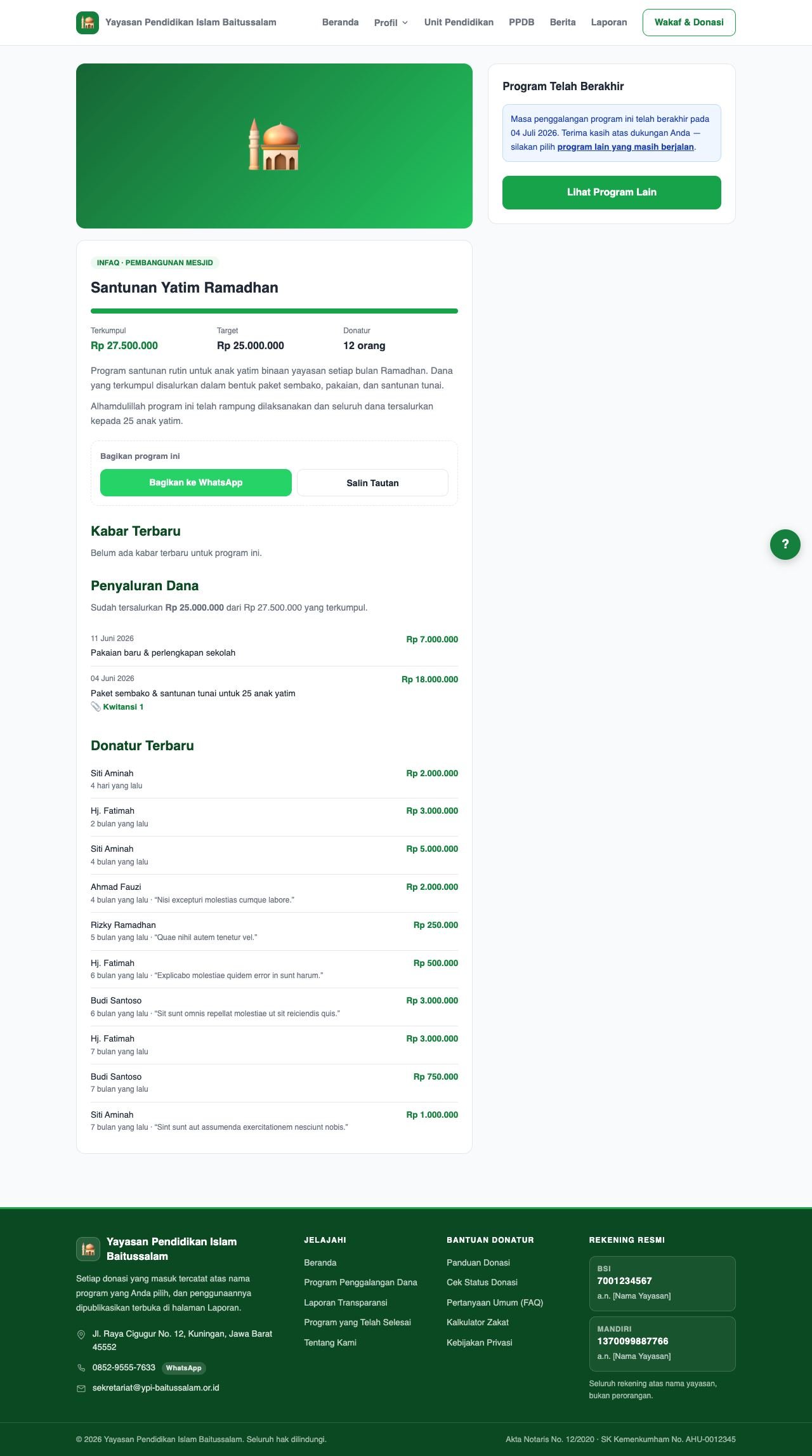Screen dimensions: 812x1456
Task: Click the Salin Tautan button
Action: 372,483
